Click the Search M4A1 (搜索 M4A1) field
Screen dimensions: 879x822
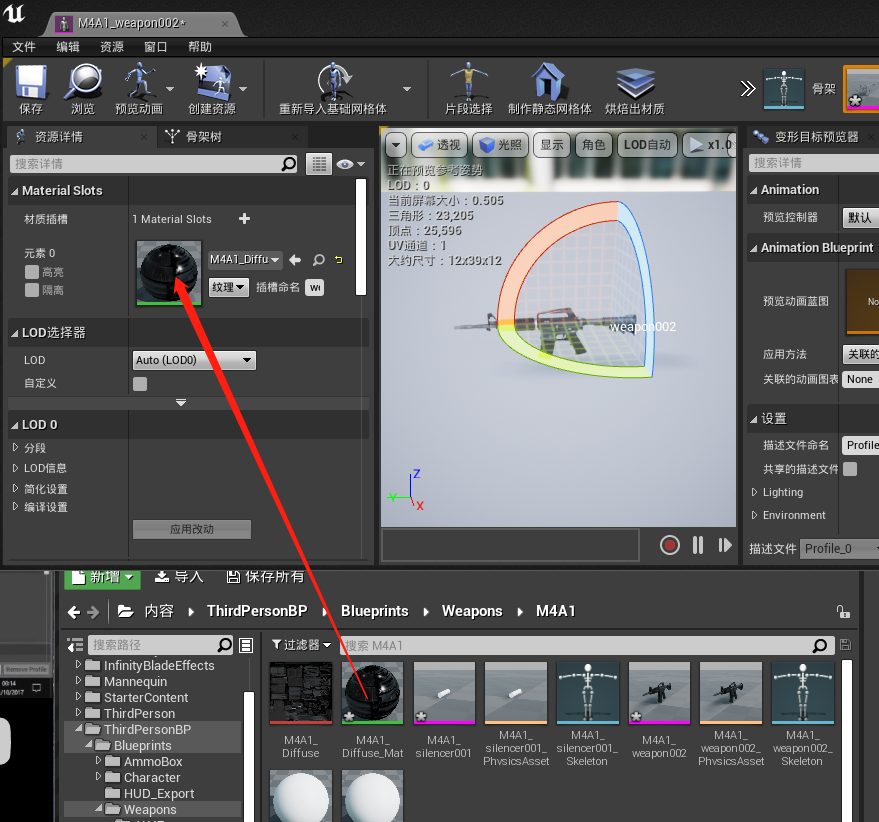point(586,645)
